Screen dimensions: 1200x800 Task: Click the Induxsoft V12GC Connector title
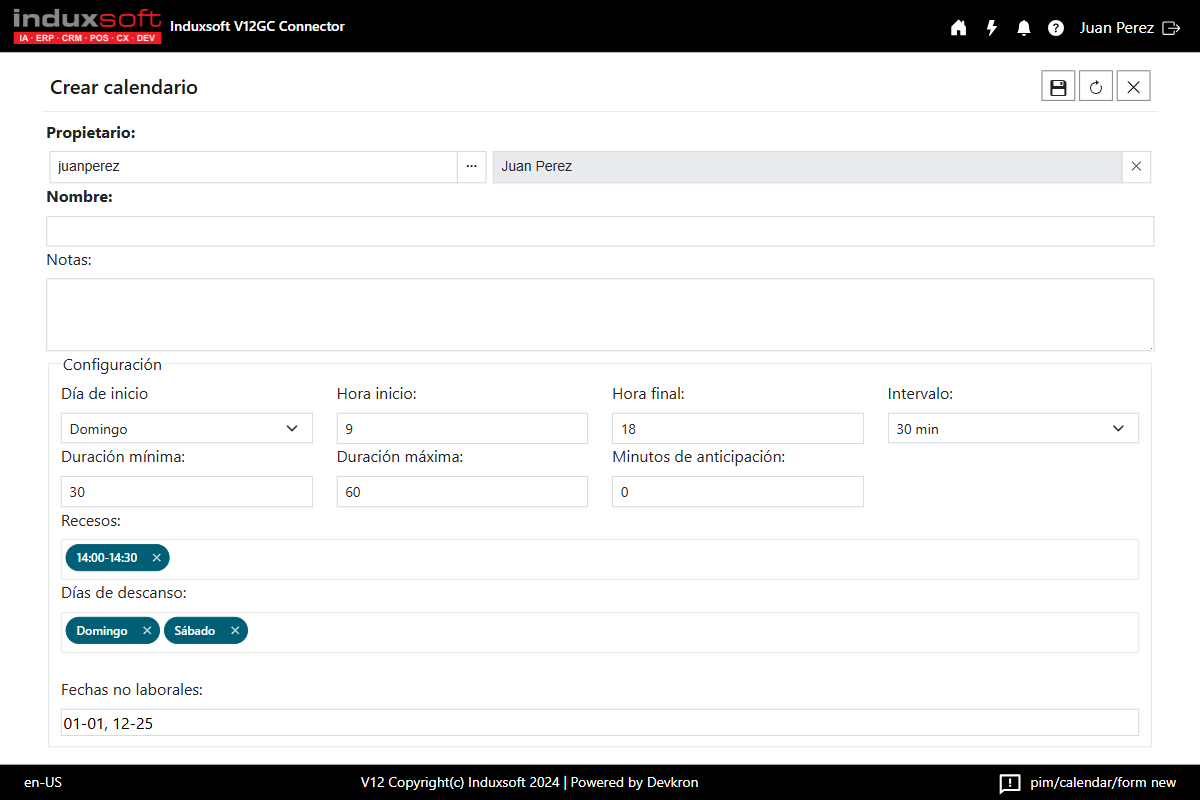click(x=257, y=26)
